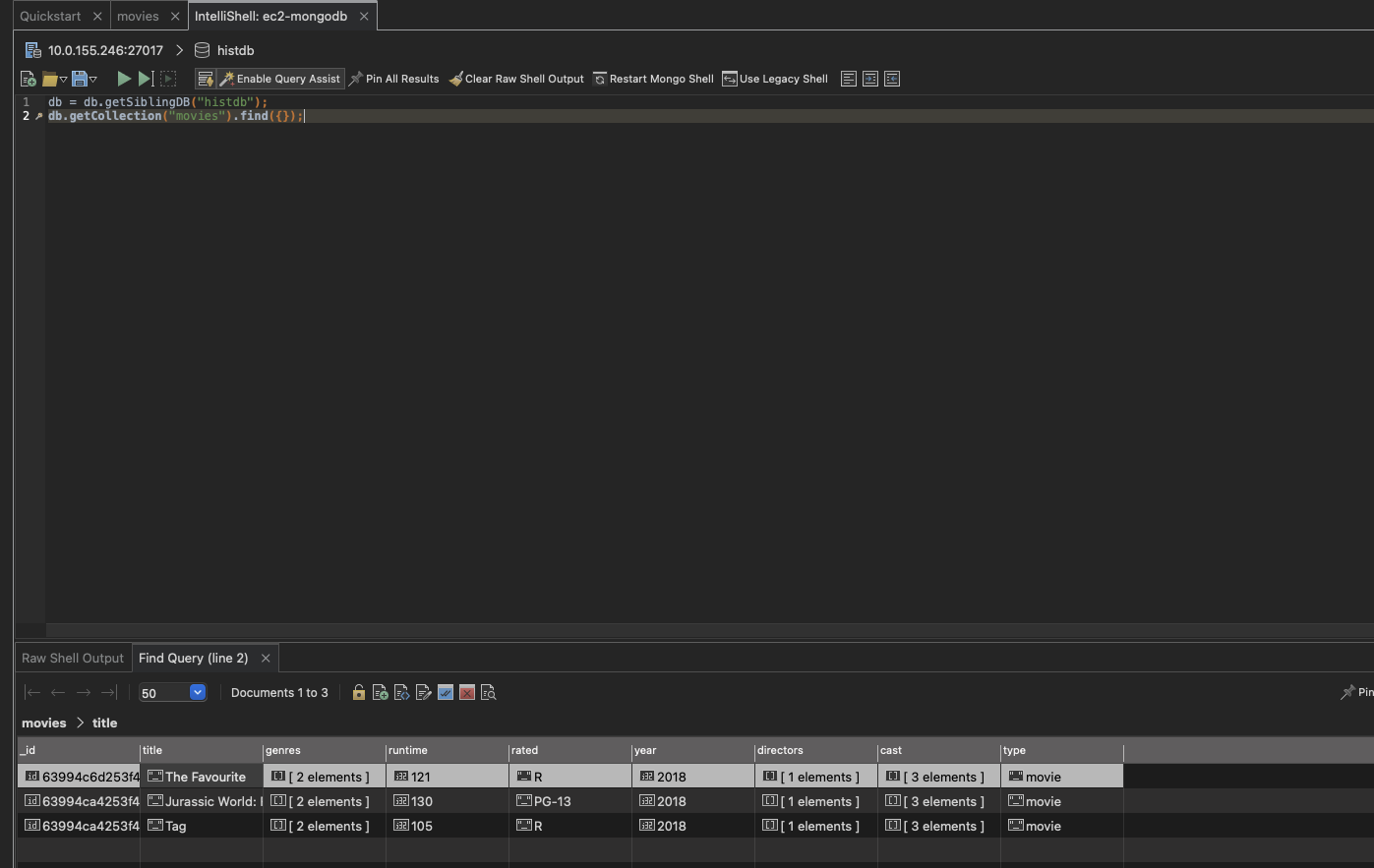
Task: Expand the open-file dropdown arrow
Action: pos(63,79)
